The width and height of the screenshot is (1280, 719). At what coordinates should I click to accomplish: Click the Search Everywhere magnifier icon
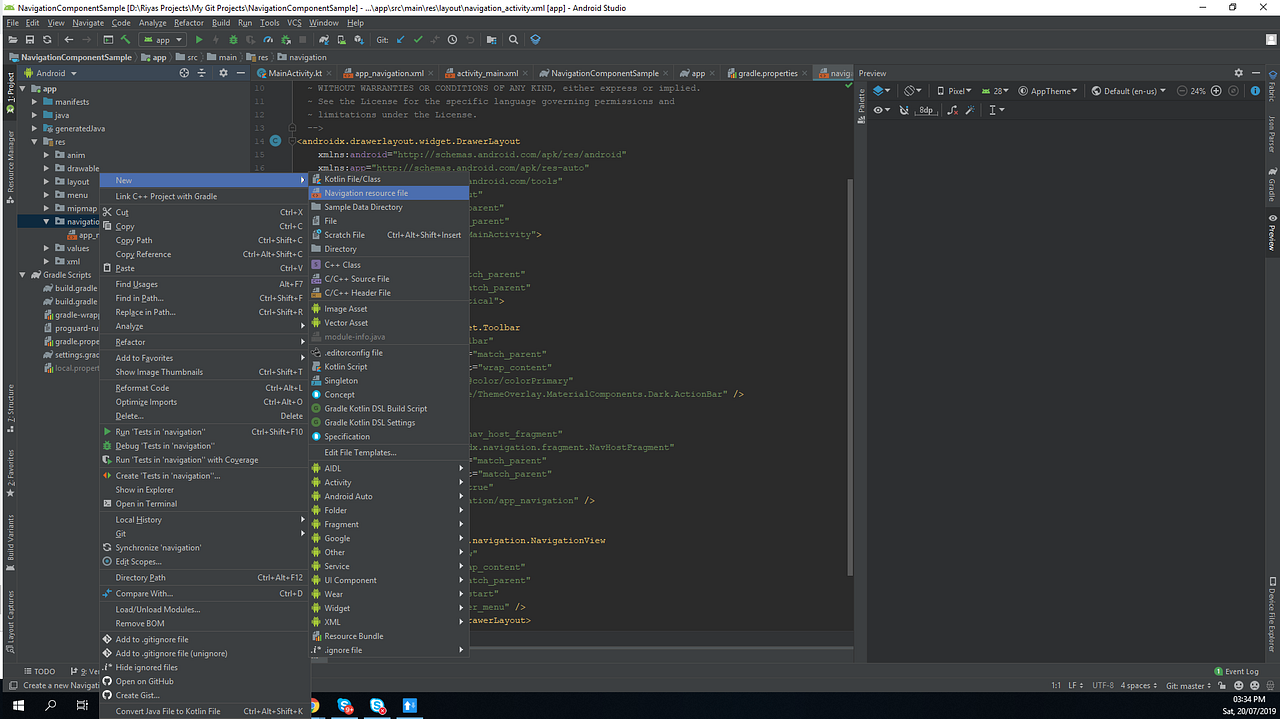click(x=513, y=40)
